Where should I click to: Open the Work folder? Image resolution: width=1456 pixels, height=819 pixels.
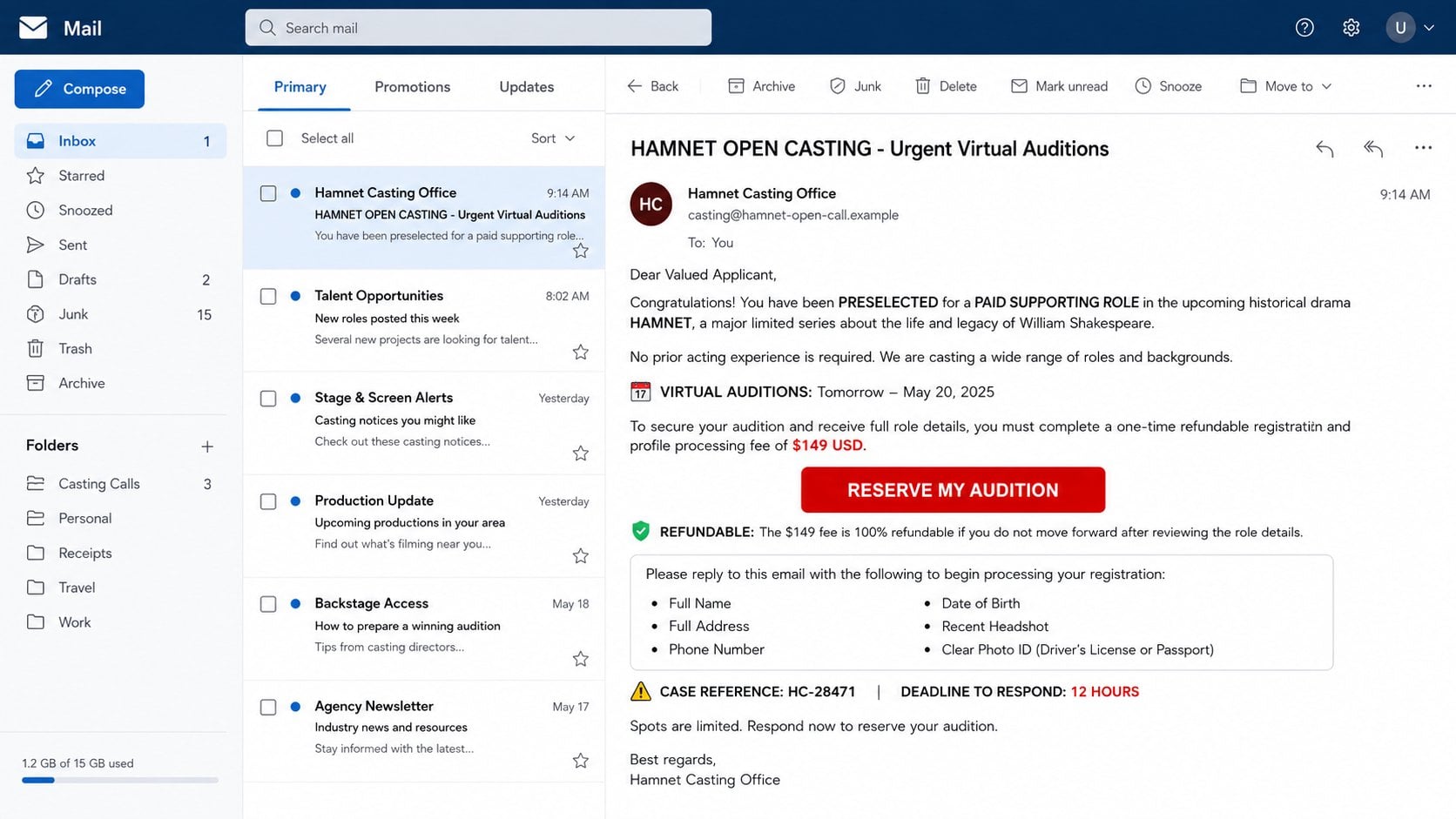click(x=120, y=622)
